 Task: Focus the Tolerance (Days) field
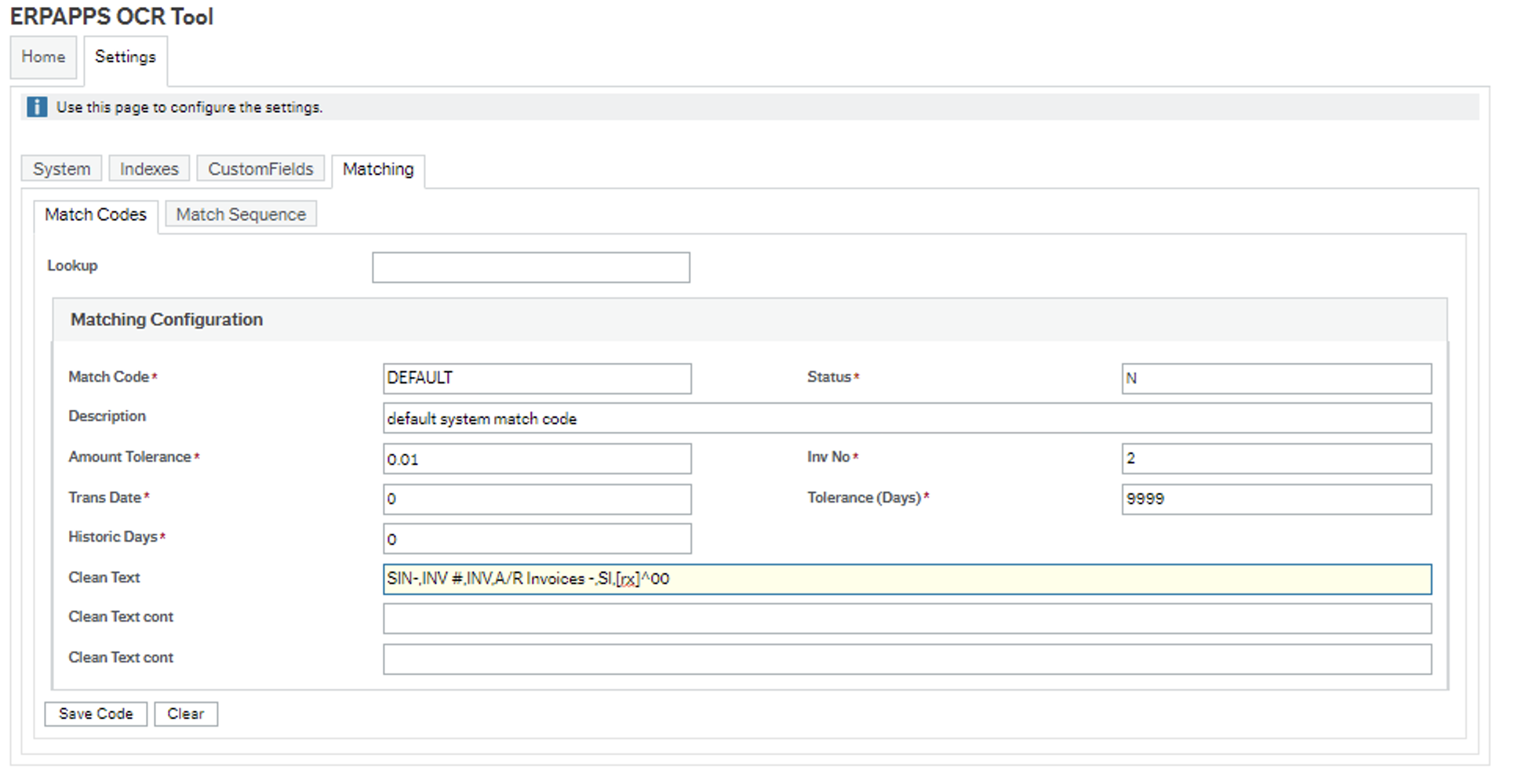coord(1276,499)
